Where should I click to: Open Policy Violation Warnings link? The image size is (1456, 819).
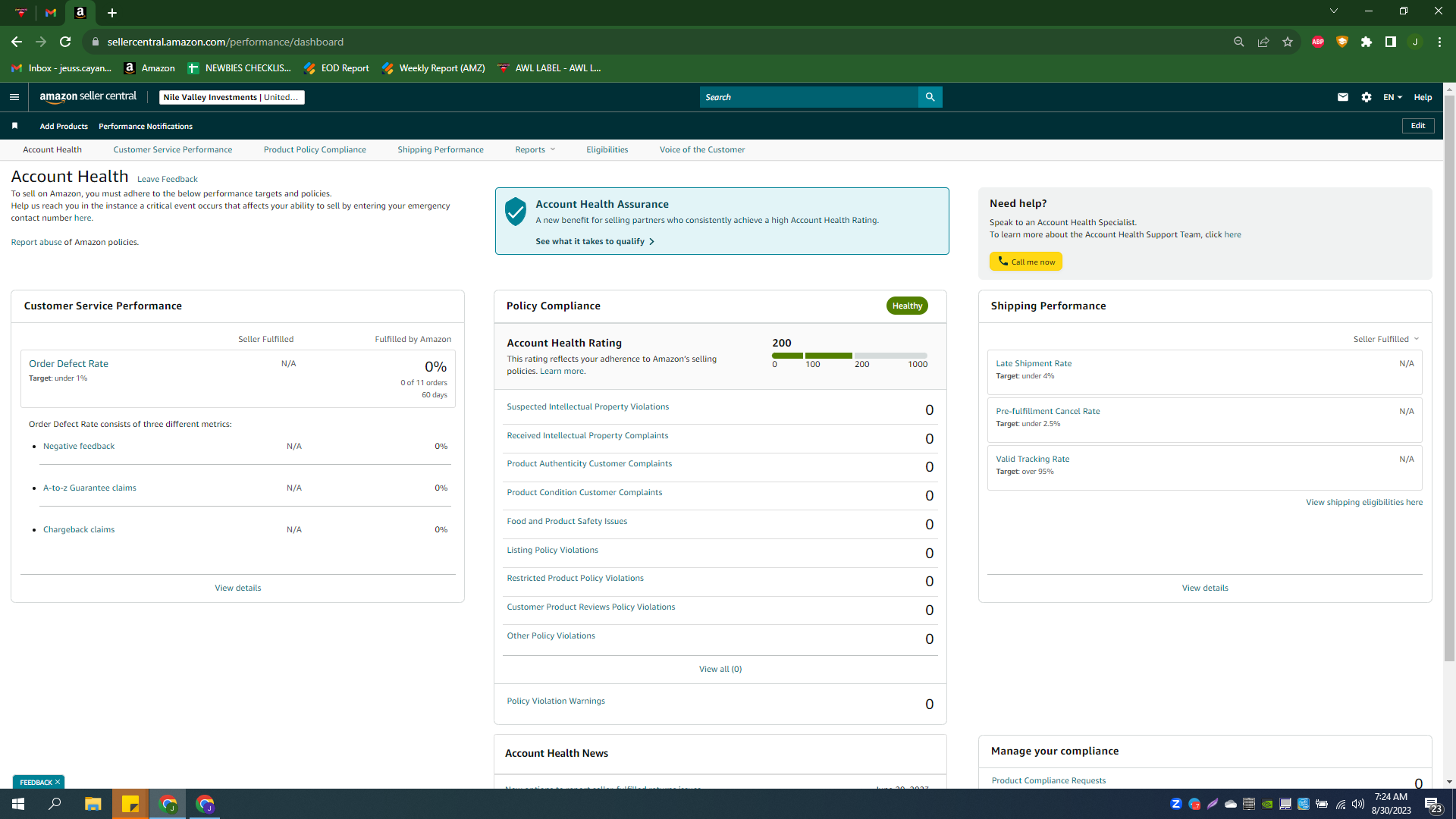click(556, 701)
